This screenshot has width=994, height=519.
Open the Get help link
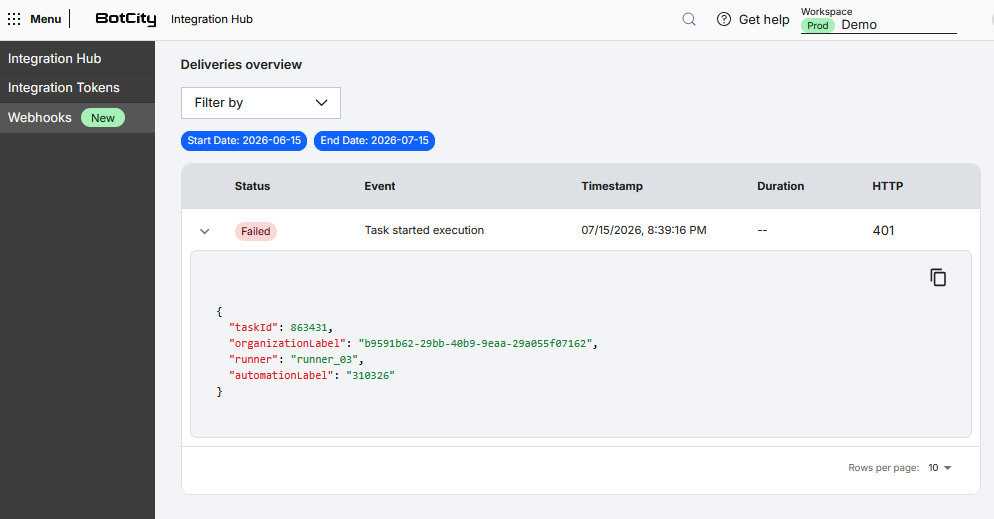(x=764, y=20)
